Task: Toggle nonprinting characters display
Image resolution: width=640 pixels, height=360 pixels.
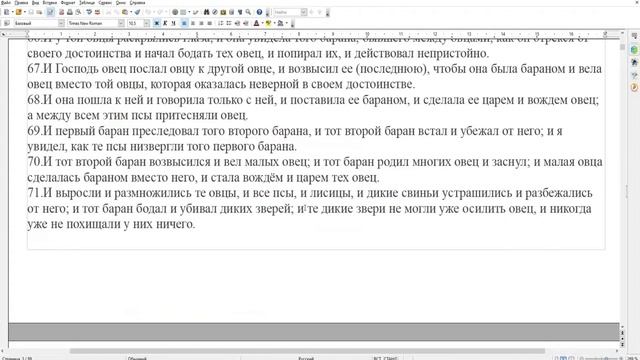Action: point(240,12)
